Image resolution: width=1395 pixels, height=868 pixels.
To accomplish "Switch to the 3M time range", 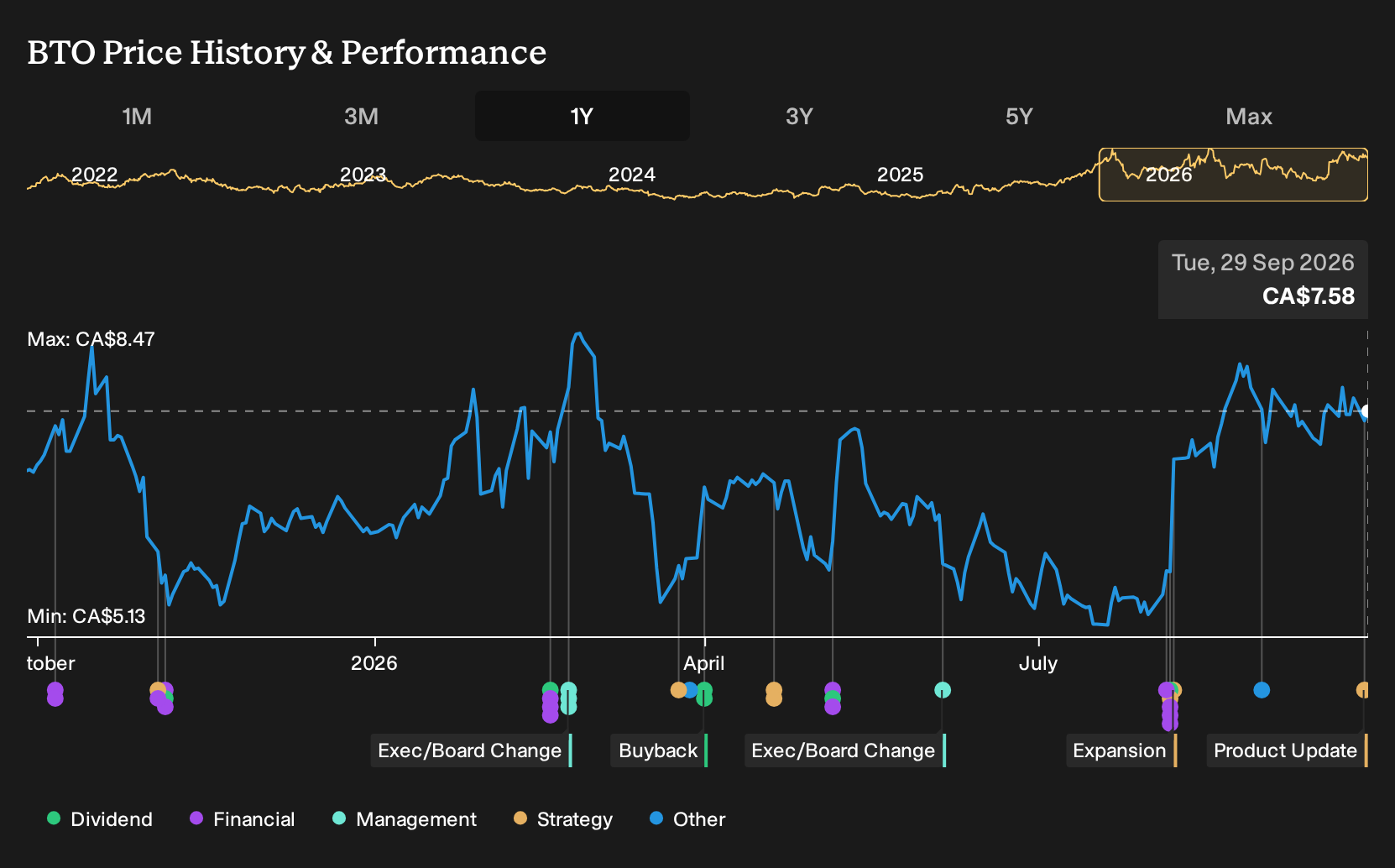I will point(361,116).
